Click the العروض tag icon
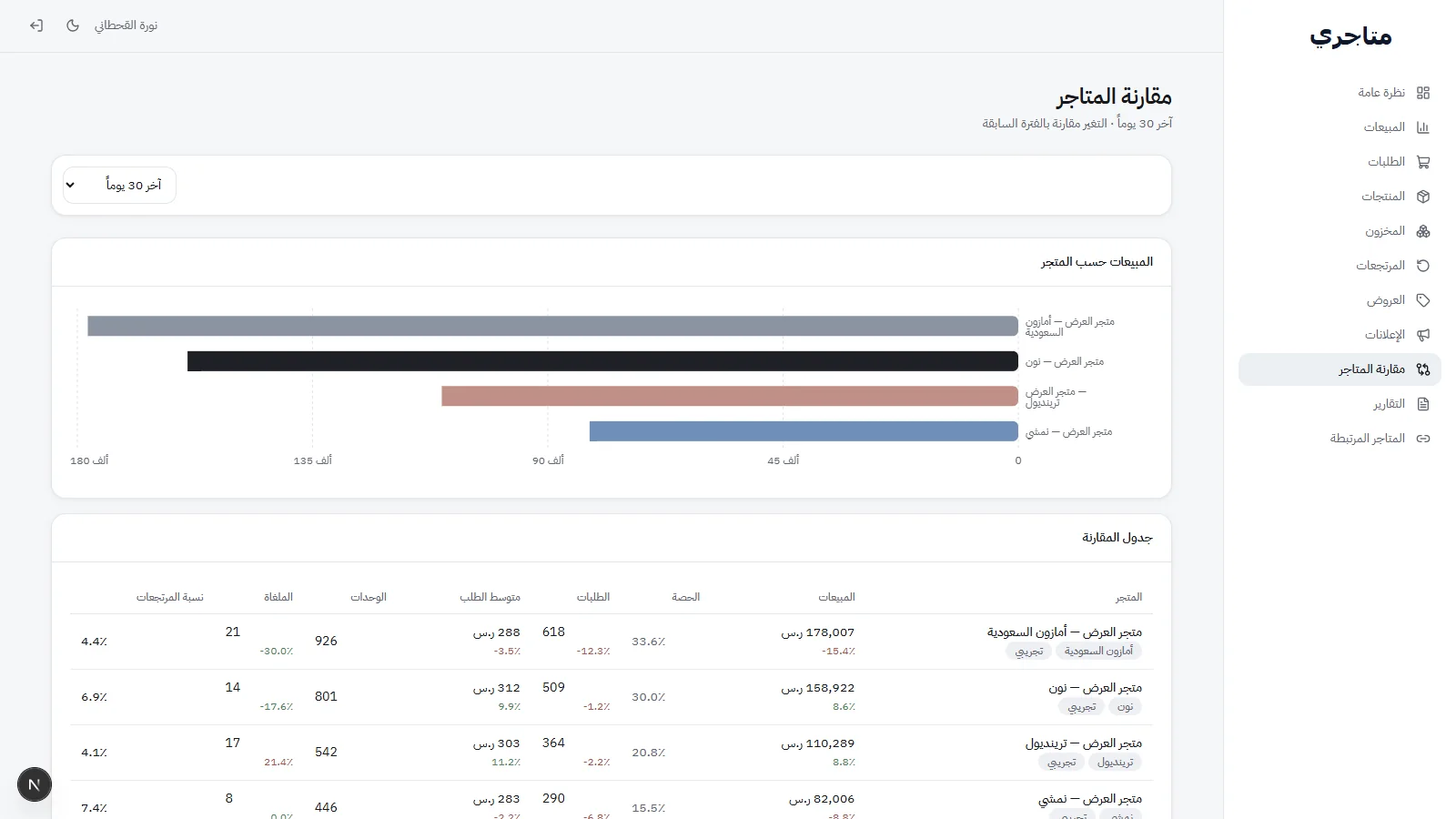Image resolution: width=1456 pixels, height=819 pixels. [1423, 300]
